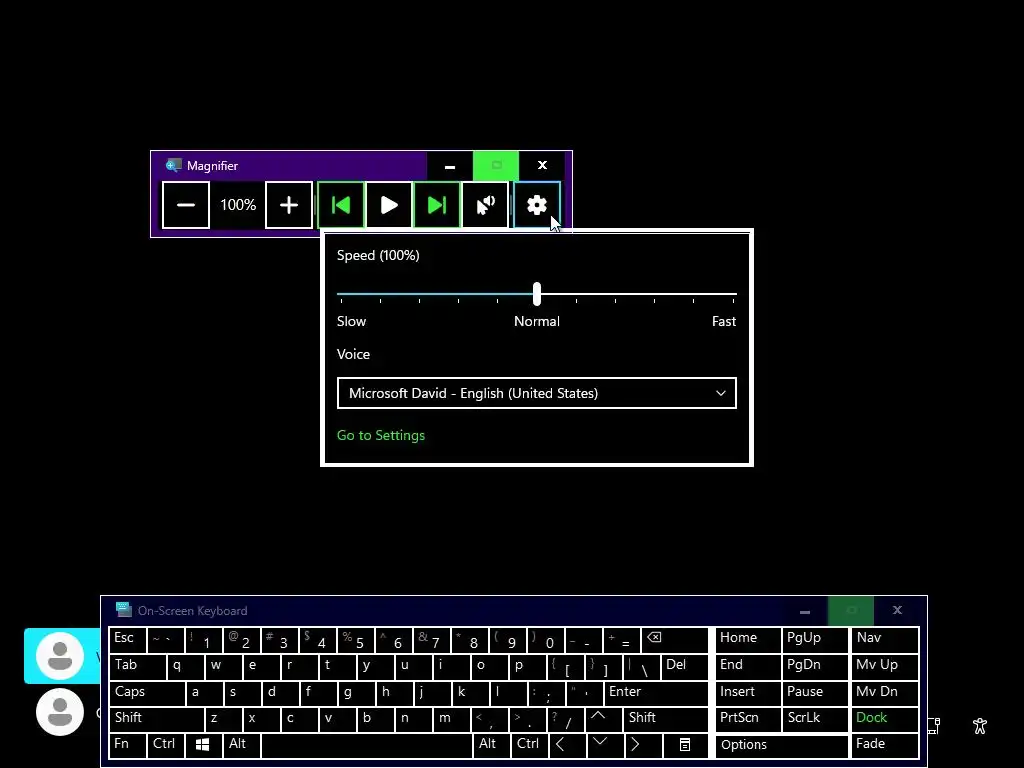The width and height of the screenshot is (1024, 768).
Task: Start reading with Magnifier play button
Action: (389, 205)
